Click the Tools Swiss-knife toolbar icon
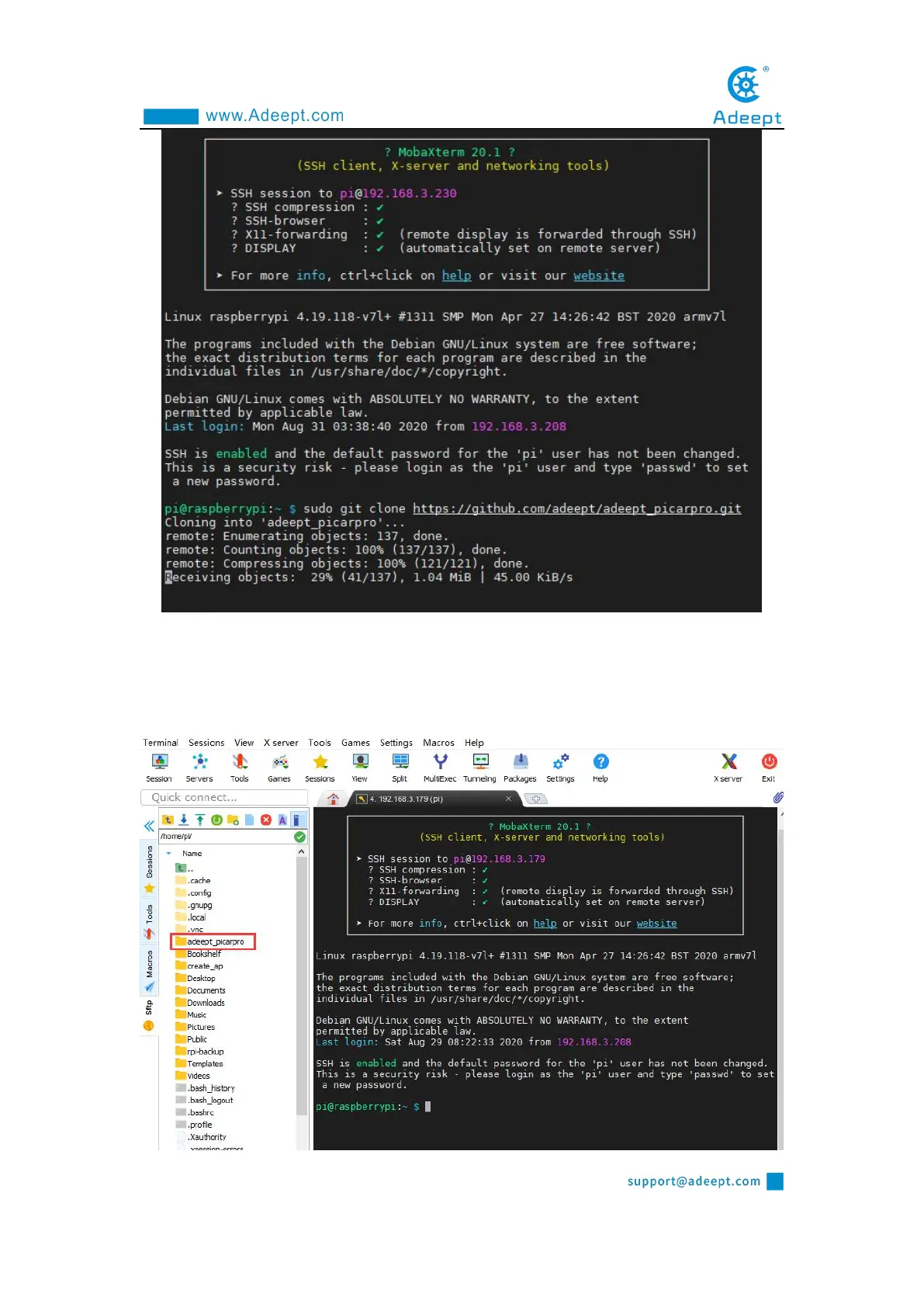Image resolution: width=924 pixels, height=1307 pixels. click(240, 768)
